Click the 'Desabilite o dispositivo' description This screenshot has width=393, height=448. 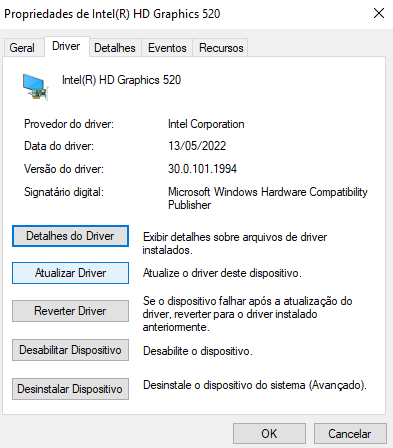coord(198,351)
